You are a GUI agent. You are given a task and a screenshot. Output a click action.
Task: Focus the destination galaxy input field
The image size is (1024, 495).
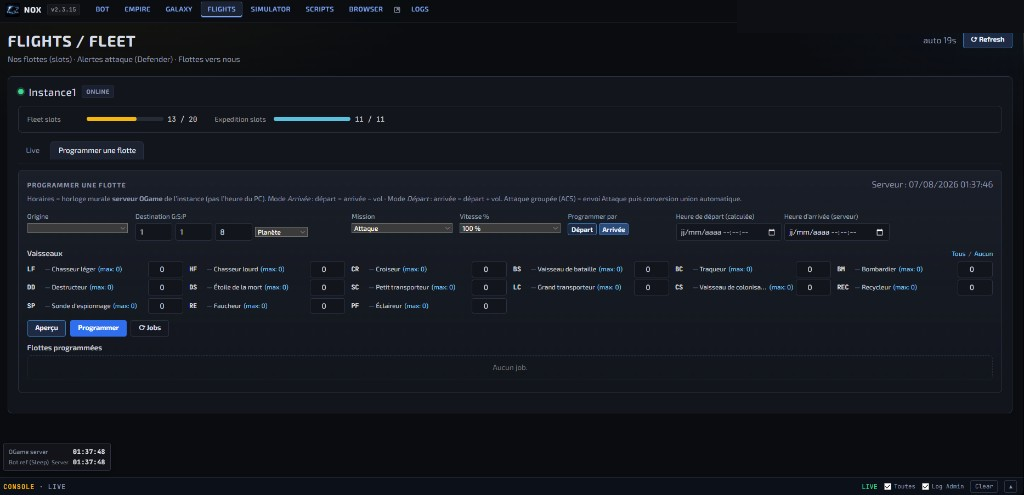pos(154,232)
